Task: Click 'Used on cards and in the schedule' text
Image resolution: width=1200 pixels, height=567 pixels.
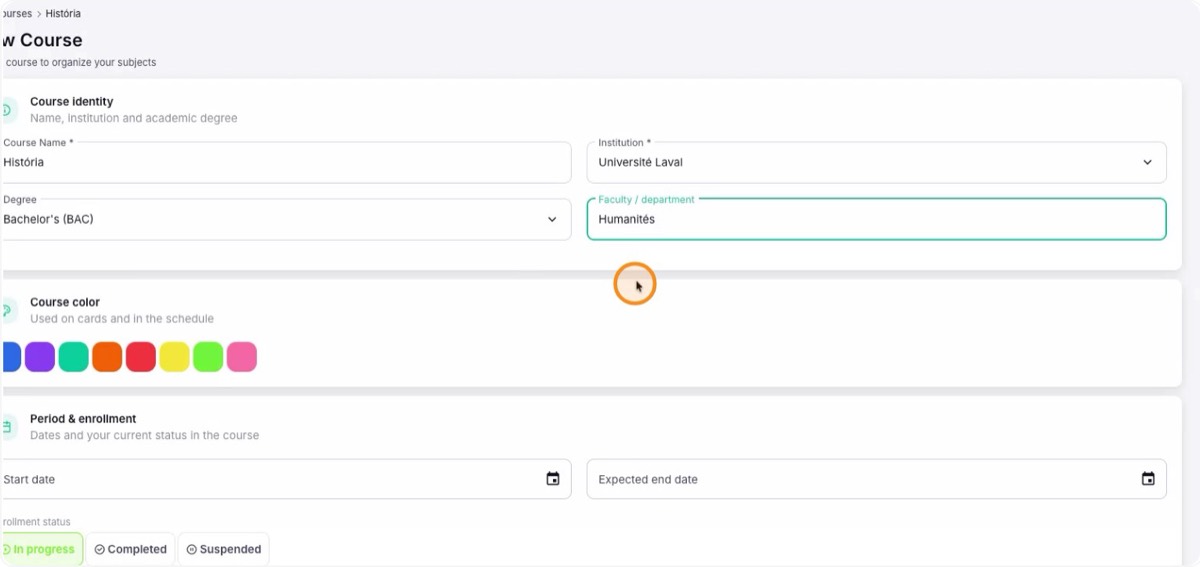Action: (122, 319)
